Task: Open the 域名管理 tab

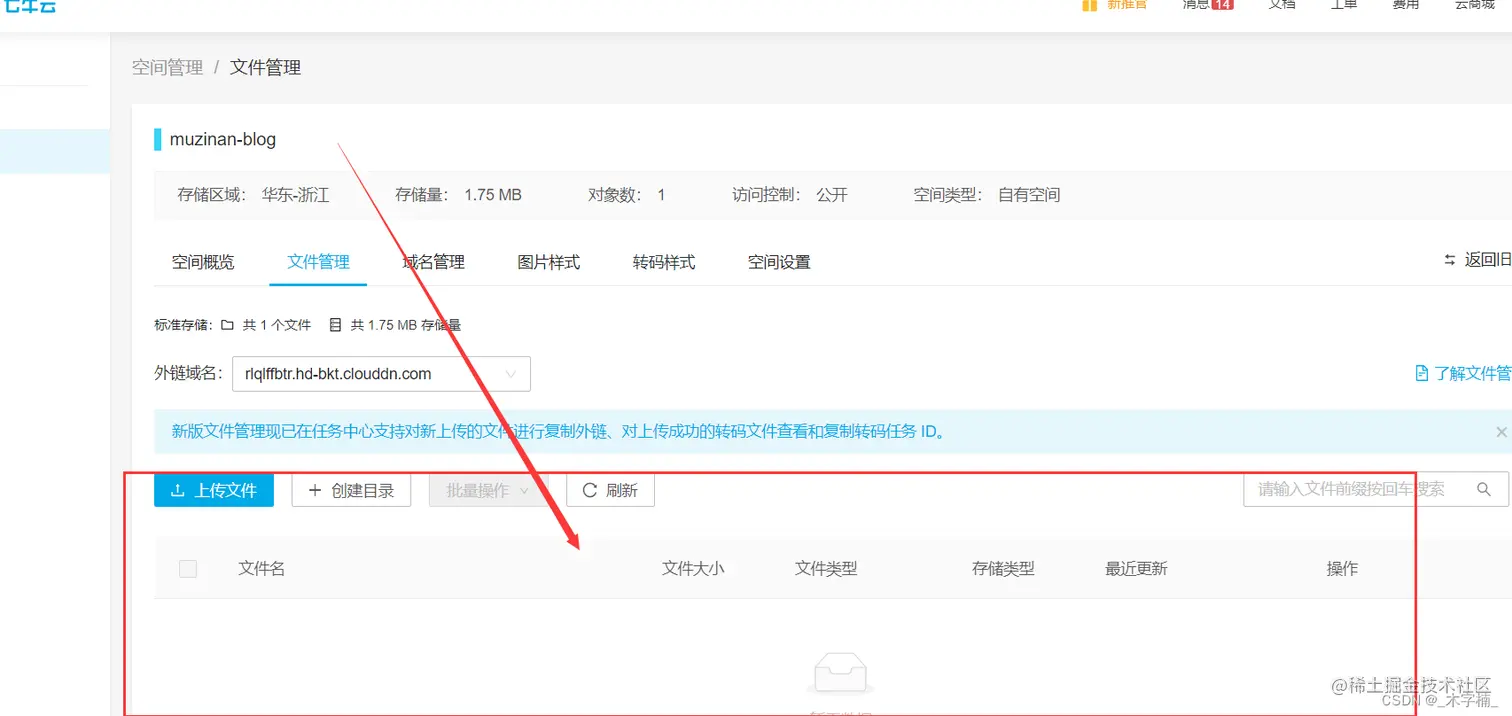Action: click(x=433, y=262)
